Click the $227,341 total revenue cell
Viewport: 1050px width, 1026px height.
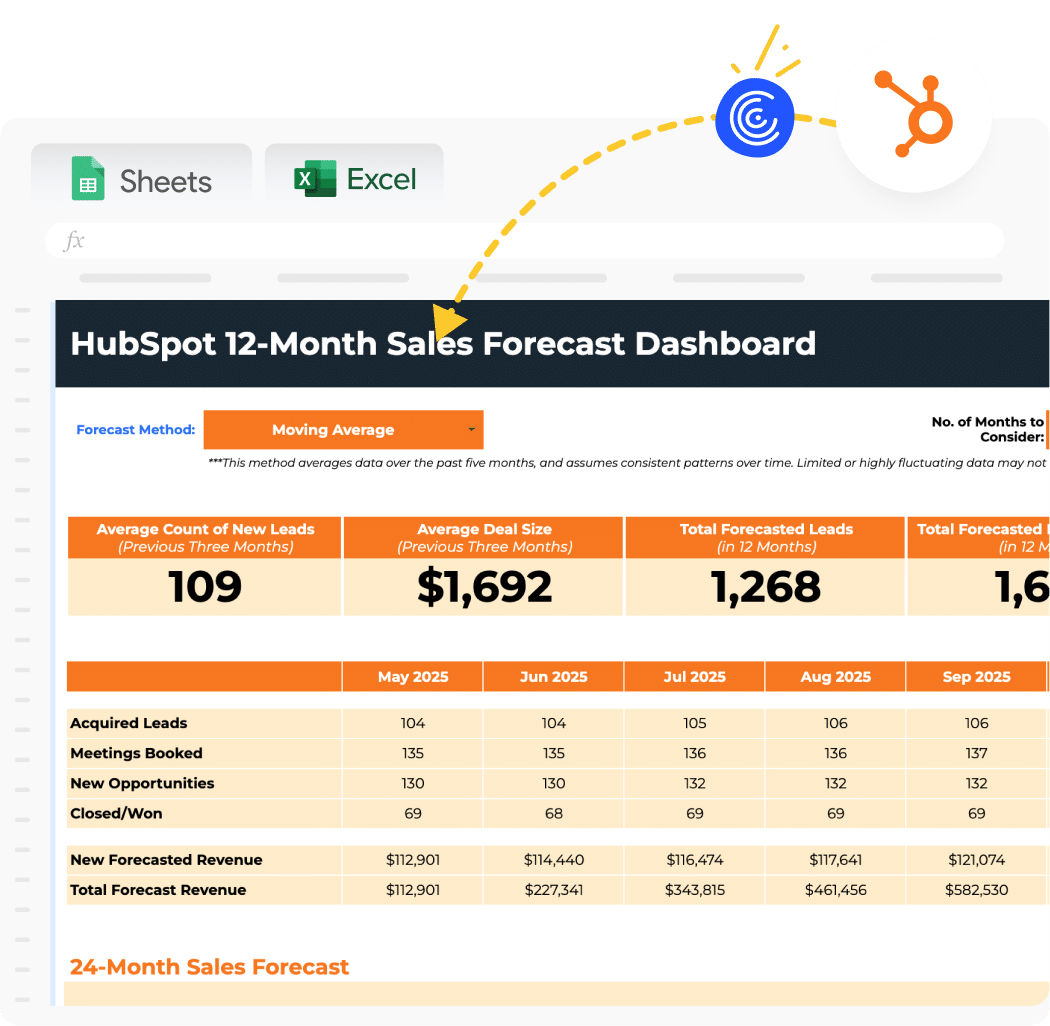tap(554, 890)
